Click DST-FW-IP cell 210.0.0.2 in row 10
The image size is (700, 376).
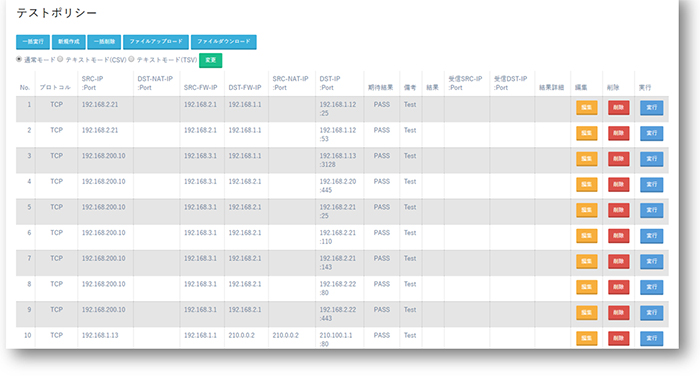(x=242, y=335)
